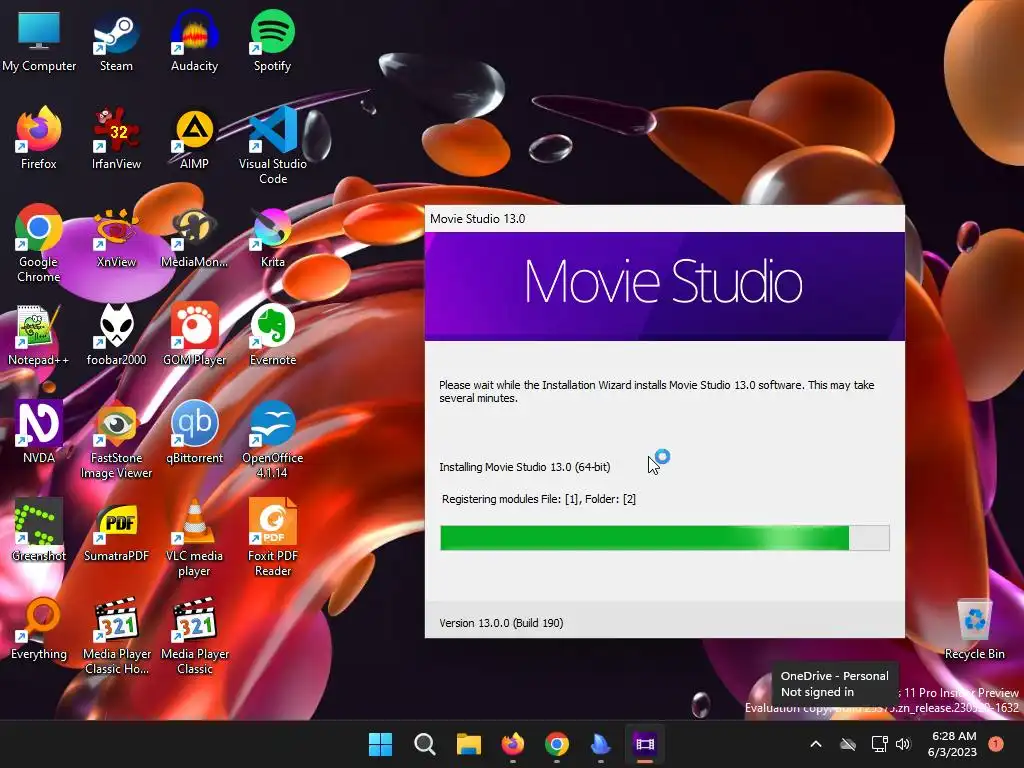Switch to Firefox in the taskbar
This screenshot has height=768, width=1024.
(513, 744)
